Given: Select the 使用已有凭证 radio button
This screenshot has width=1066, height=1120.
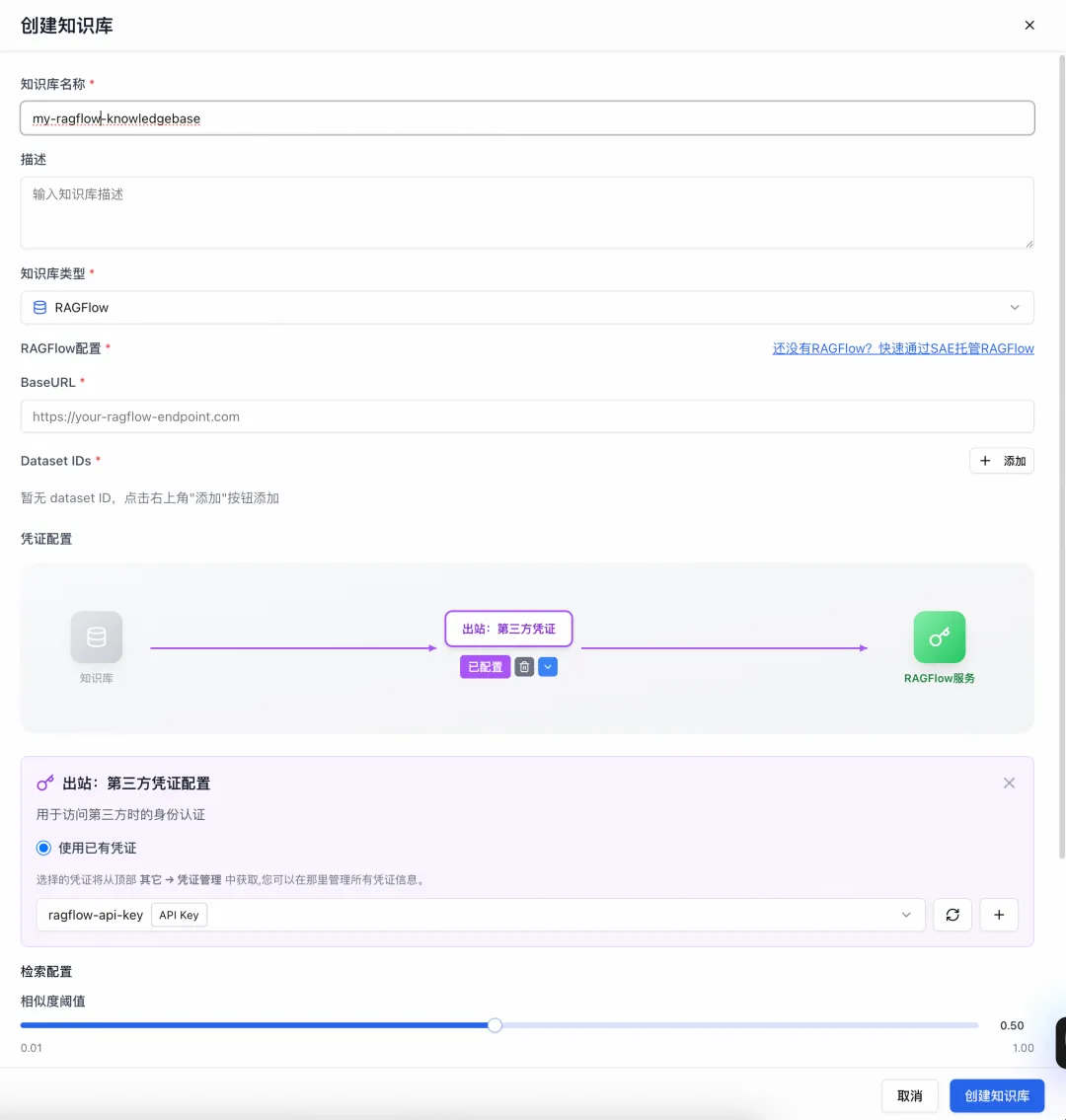Looking at the screenshot, I should pyautogui.click(x=43, y=848).
